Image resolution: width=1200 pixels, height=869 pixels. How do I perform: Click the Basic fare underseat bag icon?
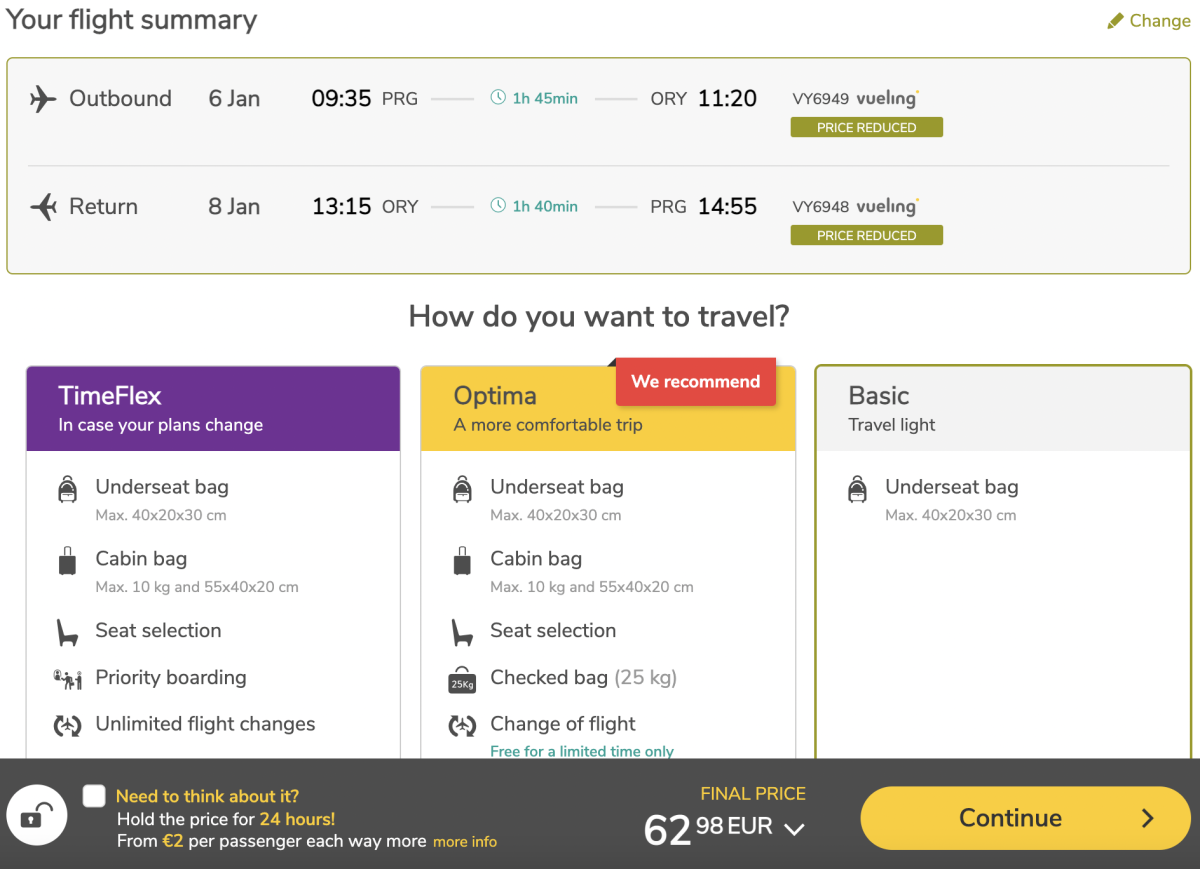857,489
